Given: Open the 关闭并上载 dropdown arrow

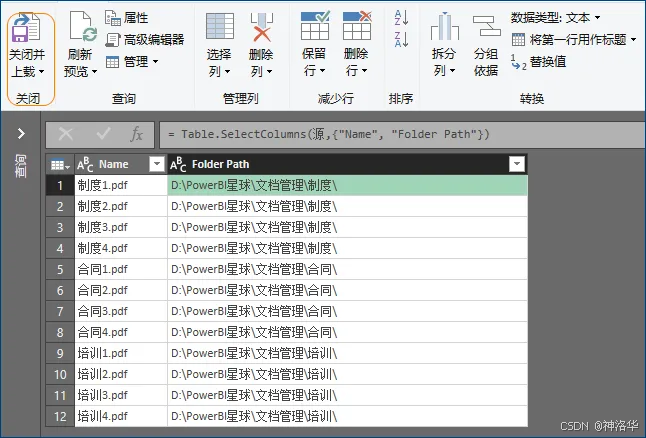Looking at the screenshot, I should click(x=41, y=72).
